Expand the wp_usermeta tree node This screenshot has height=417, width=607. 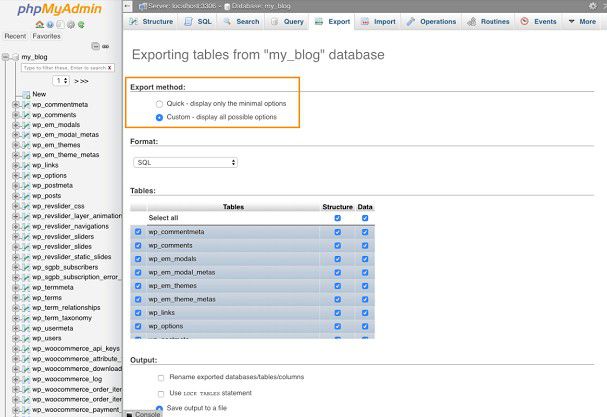point(15,328)
